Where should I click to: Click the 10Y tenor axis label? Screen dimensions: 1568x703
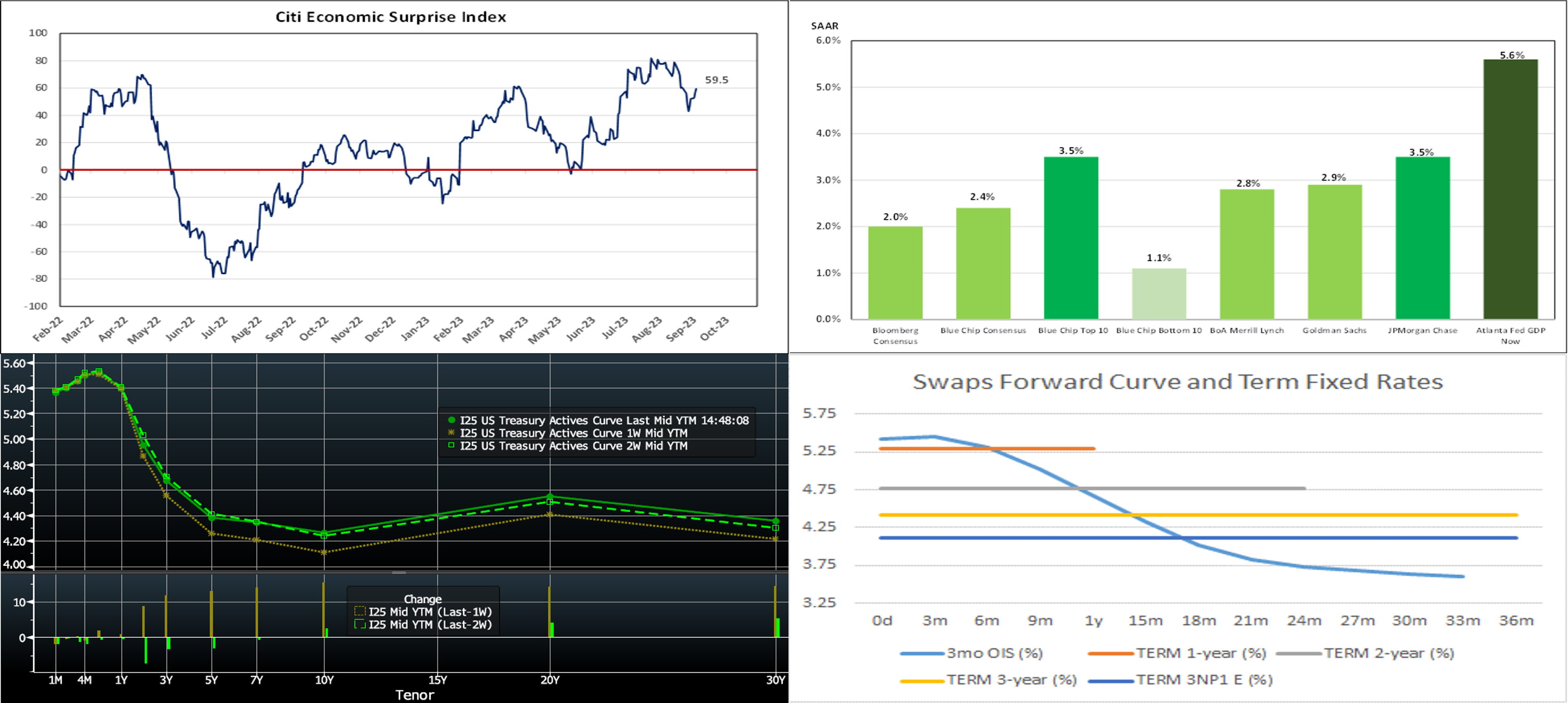[x=324, y=680]
